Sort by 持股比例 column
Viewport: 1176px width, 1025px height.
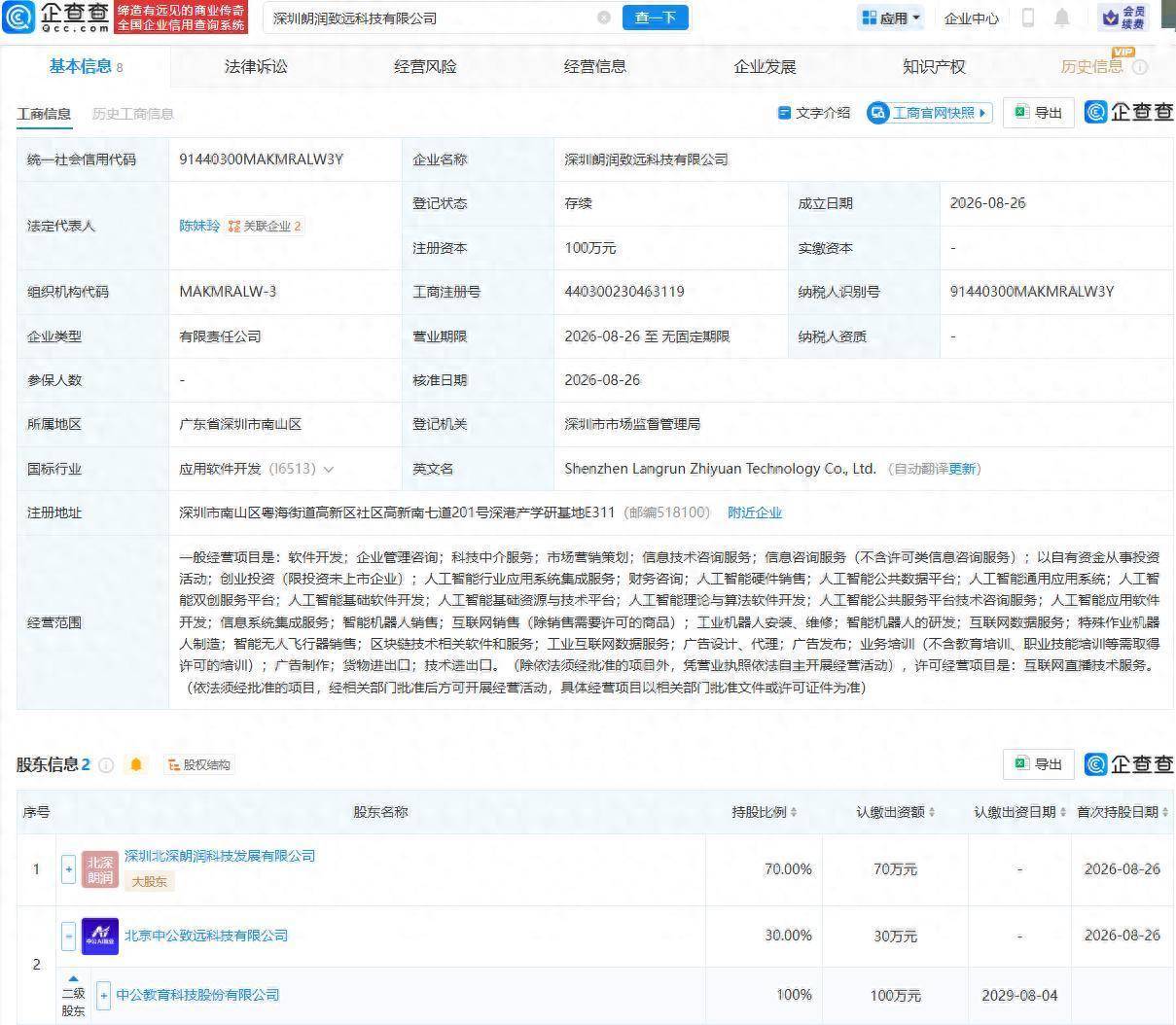(765, 812)
